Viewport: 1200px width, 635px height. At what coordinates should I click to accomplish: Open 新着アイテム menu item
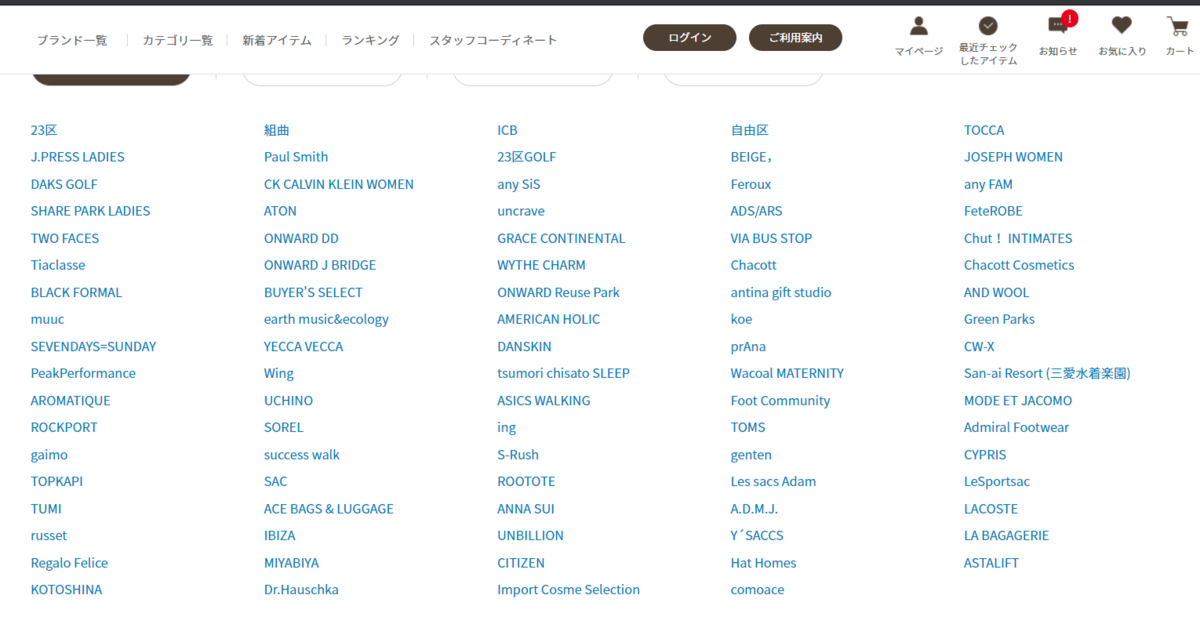coord(277,40)
